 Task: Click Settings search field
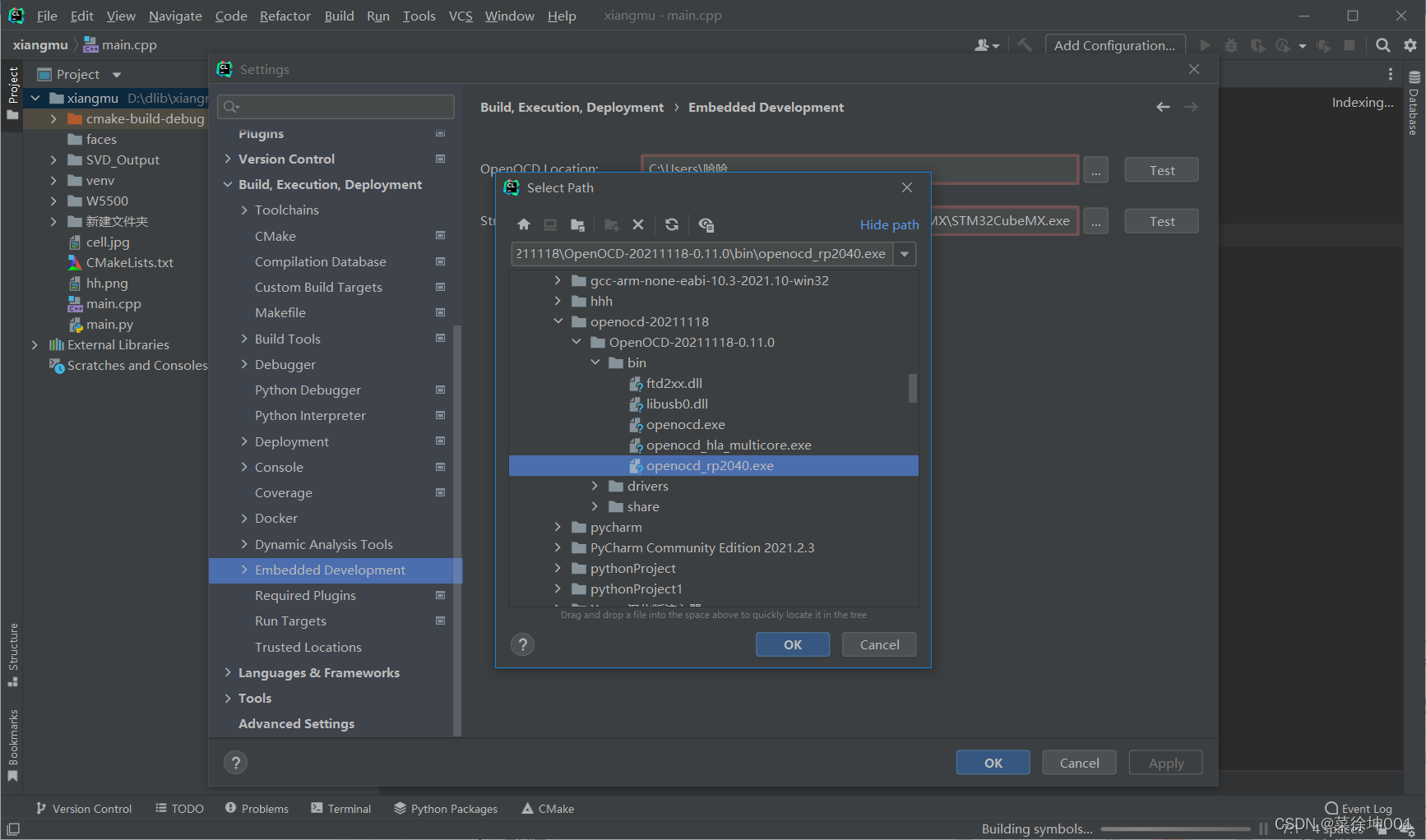336,106
